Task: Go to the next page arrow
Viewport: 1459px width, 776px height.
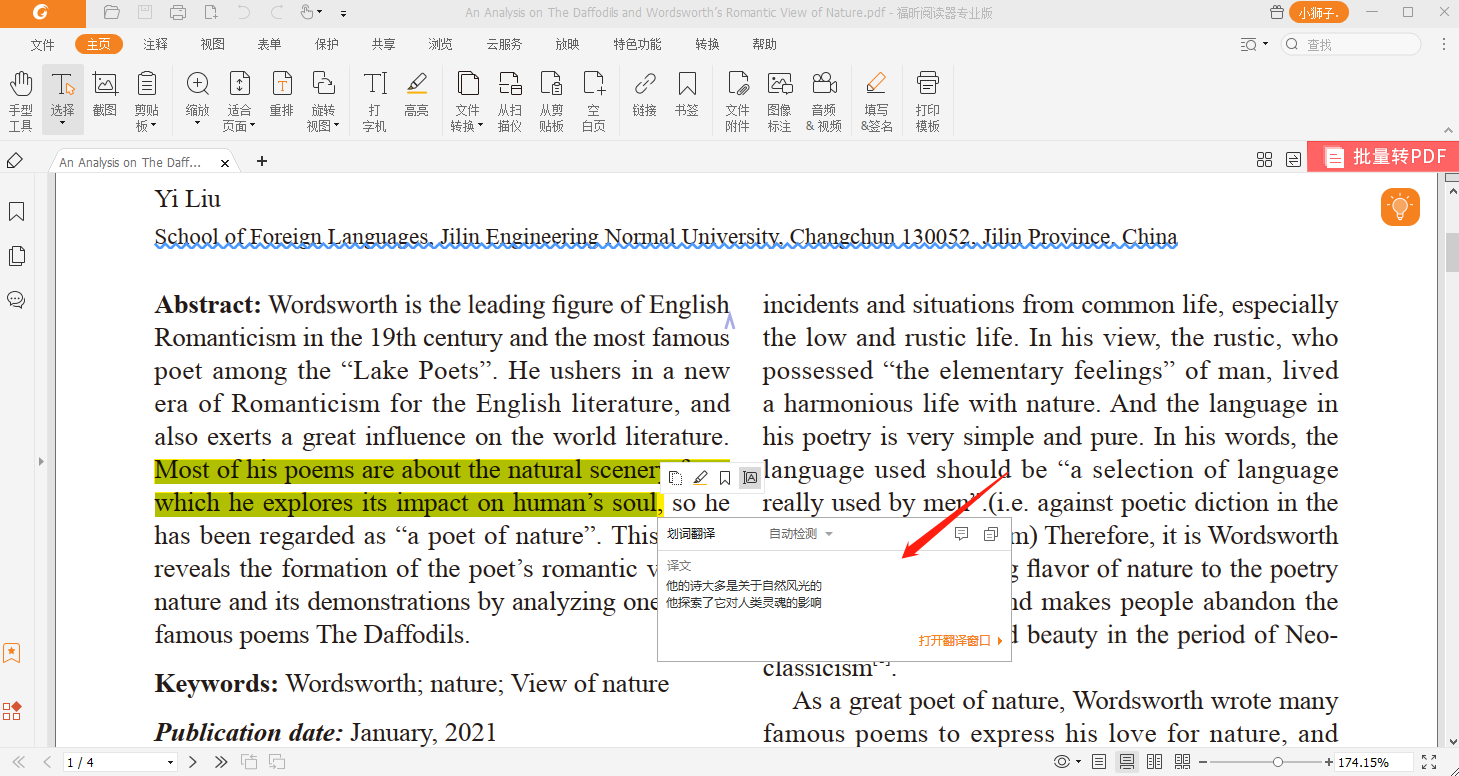Action: click(x=193, y=762)
